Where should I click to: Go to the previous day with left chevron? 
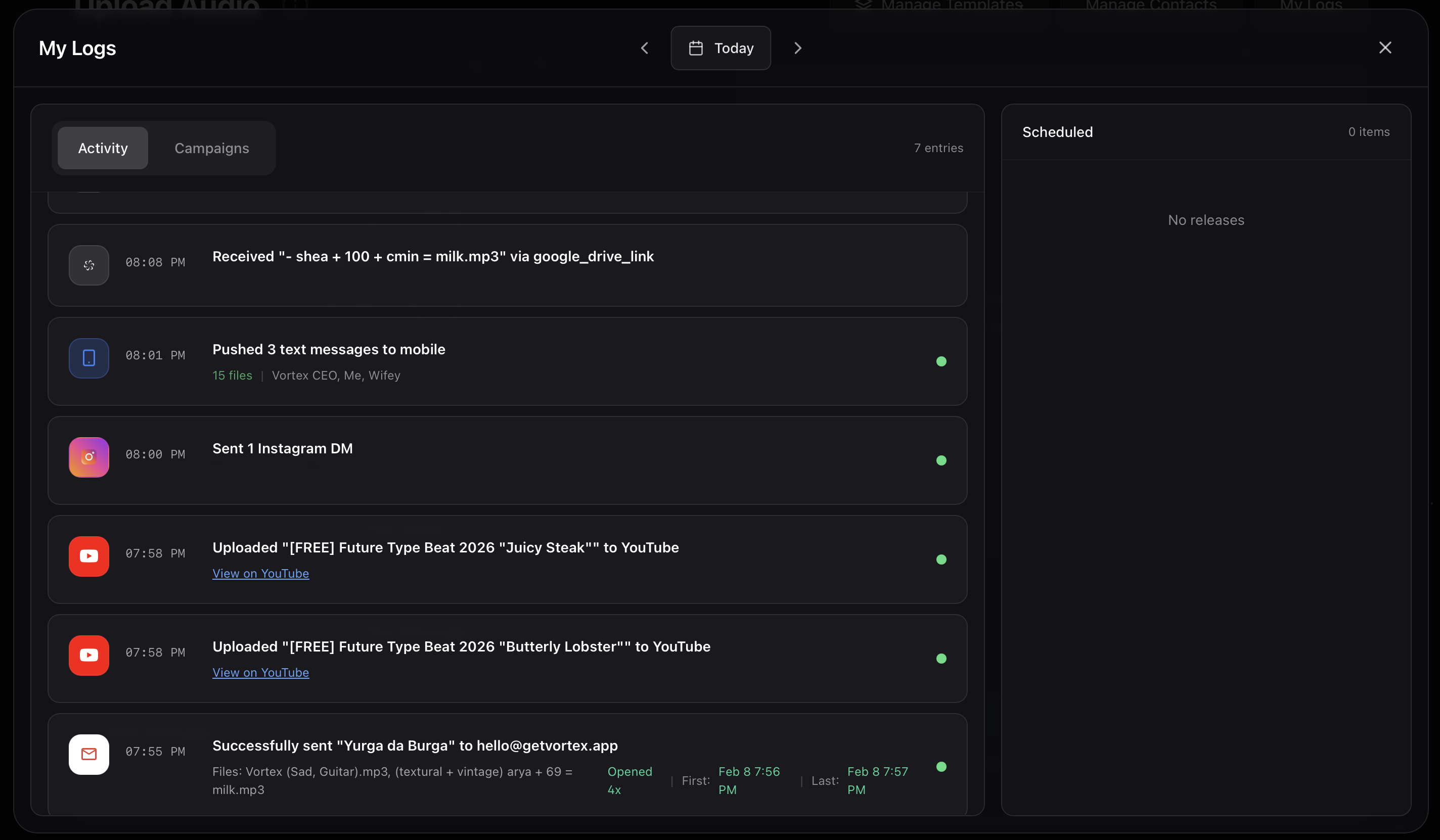coord(644,48)
